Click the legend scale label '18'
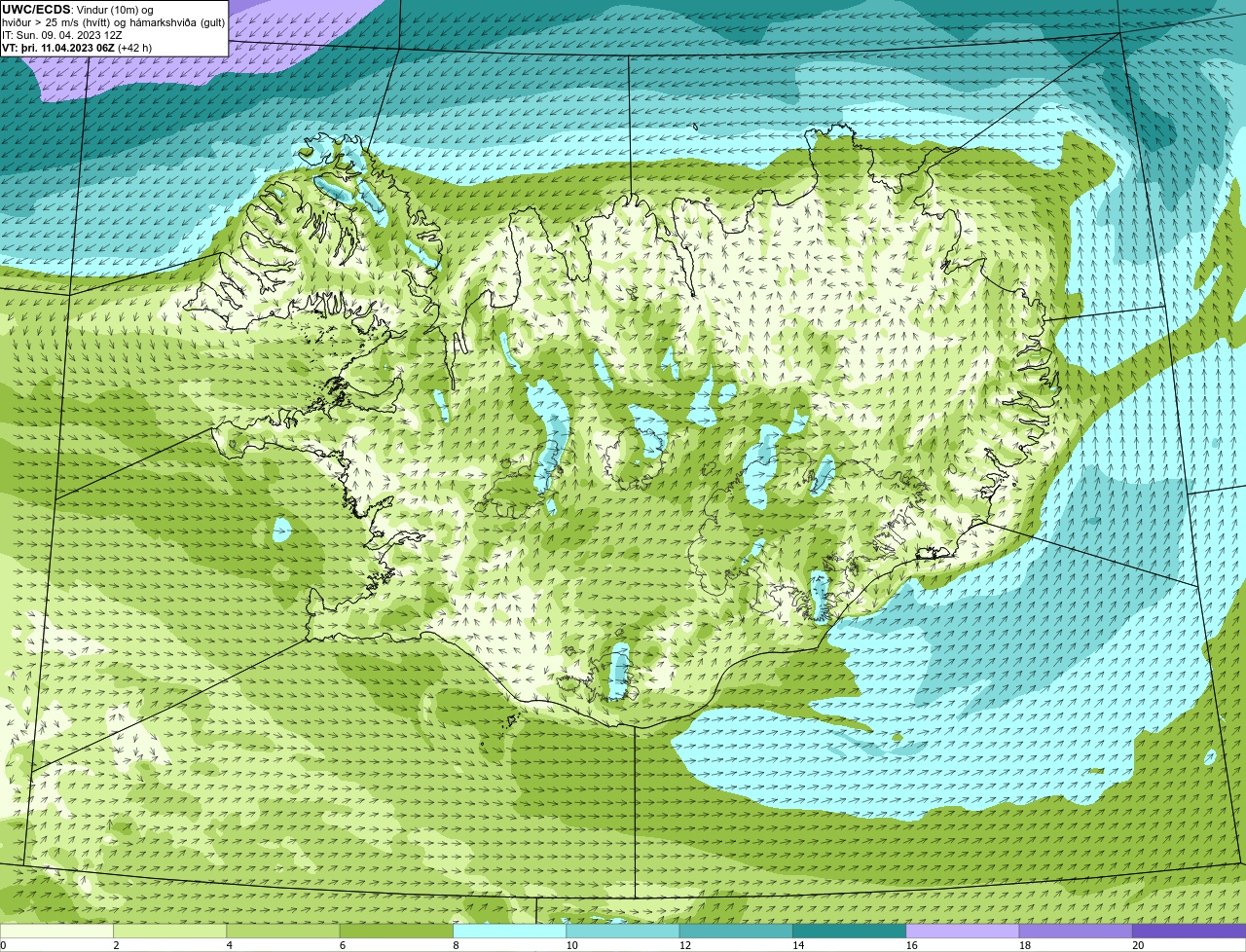The image size is (1246, 952). point(1025,945)
